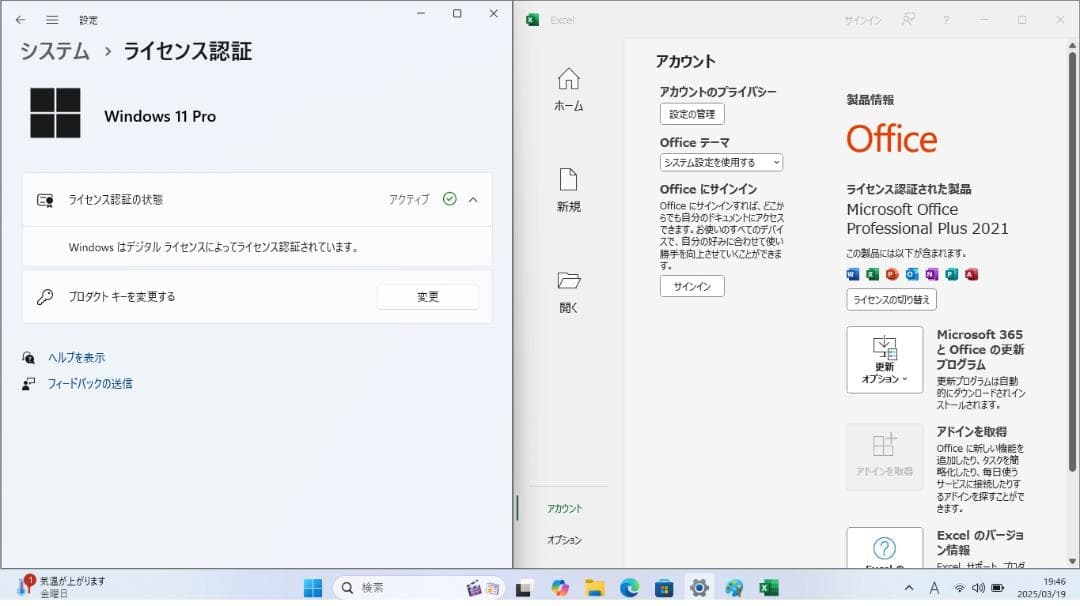Image resolution: width=1080 pixels, height=606 pixels.
Task: Select オプション in Excel sidebar
Action: [x=564, y=540]
